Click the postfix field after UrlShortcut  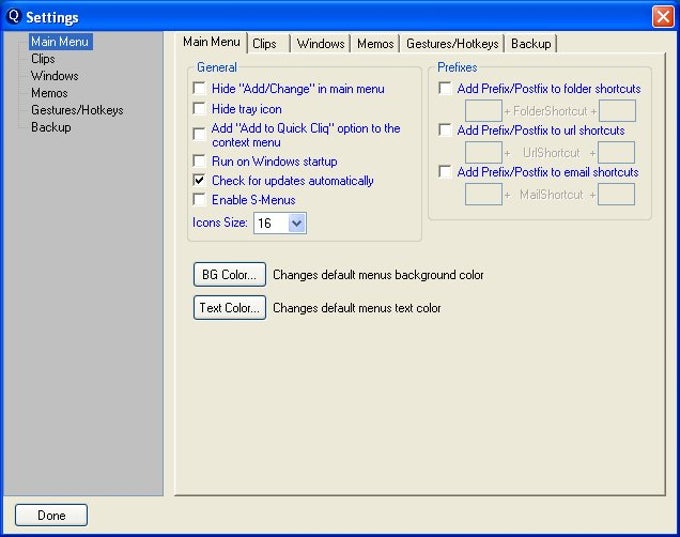(x=616, y=152)
